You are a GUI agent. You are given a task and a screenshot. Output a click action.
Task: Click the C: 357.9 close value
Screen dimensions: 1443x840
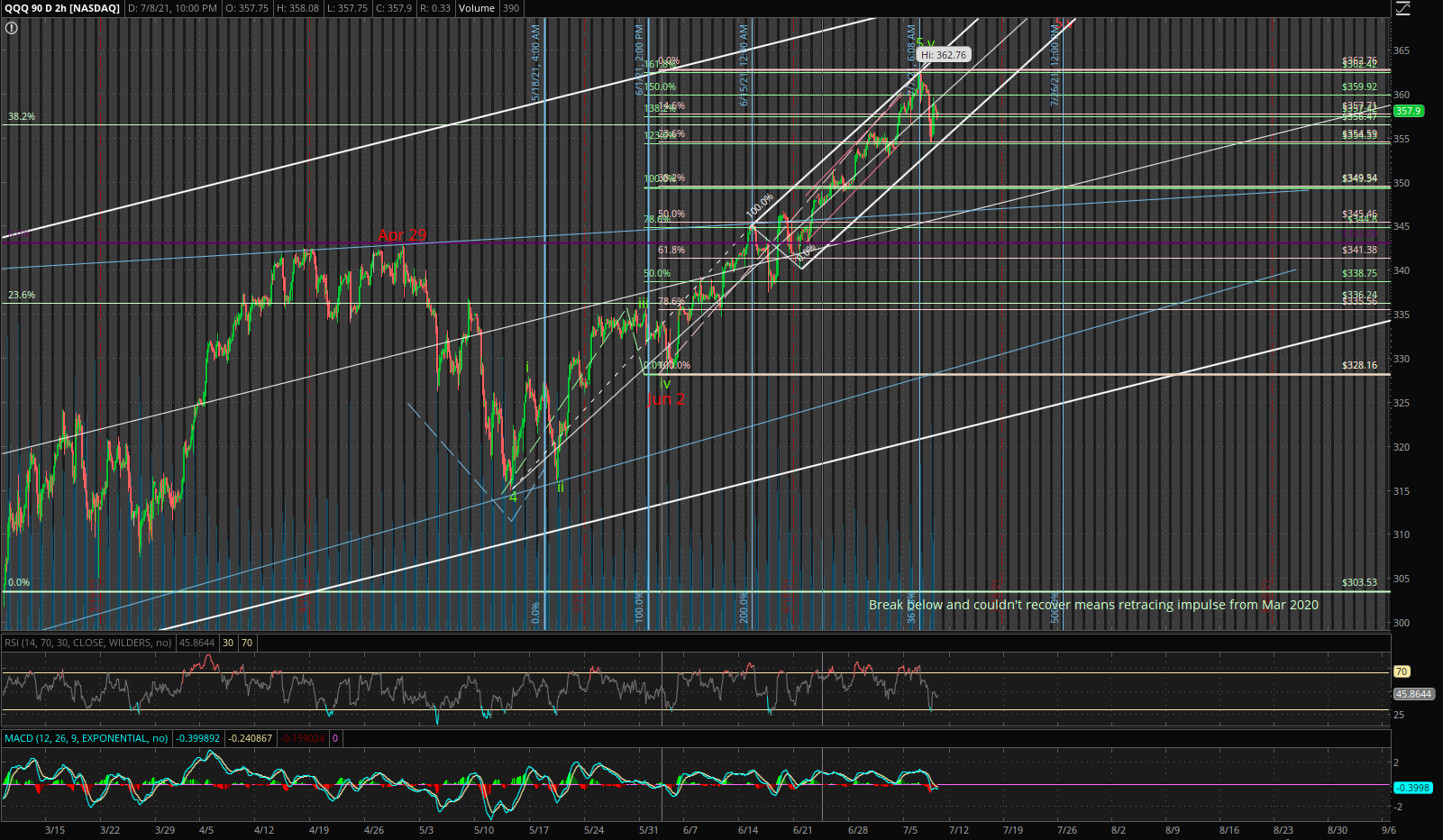(394, 8)
